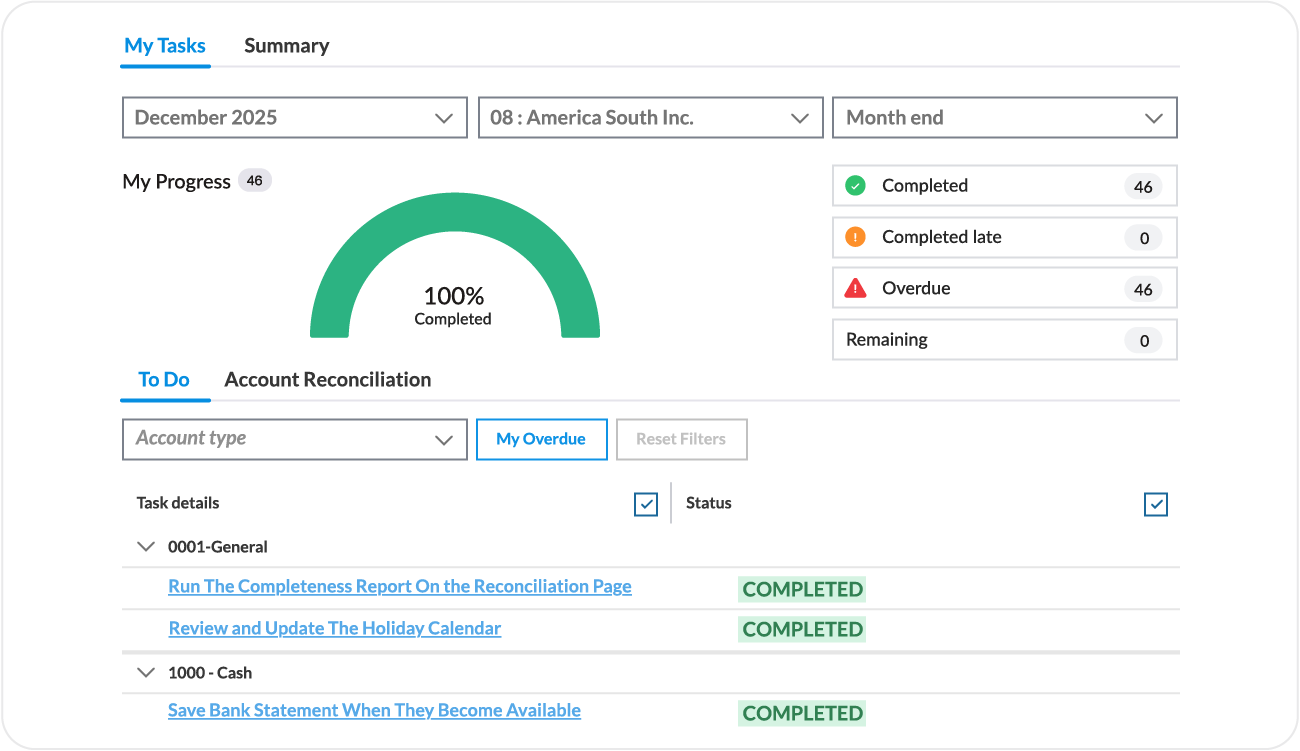
Task: Click the orange Completed late icon
Action: coord(855,237)
